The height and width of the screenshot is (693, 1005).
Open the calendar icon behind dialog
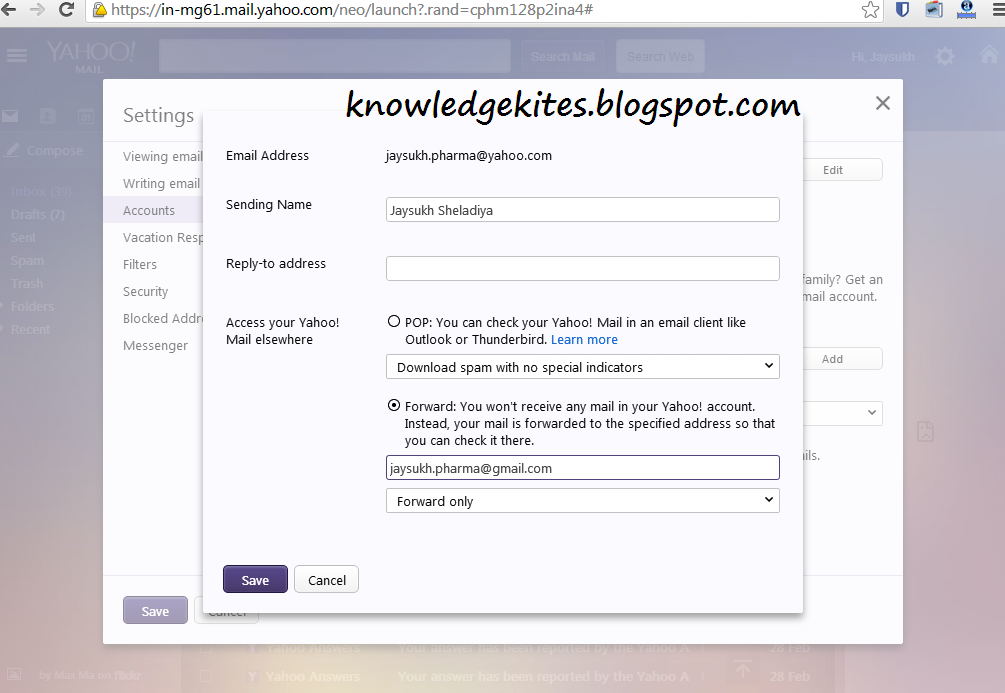(86, 116)
